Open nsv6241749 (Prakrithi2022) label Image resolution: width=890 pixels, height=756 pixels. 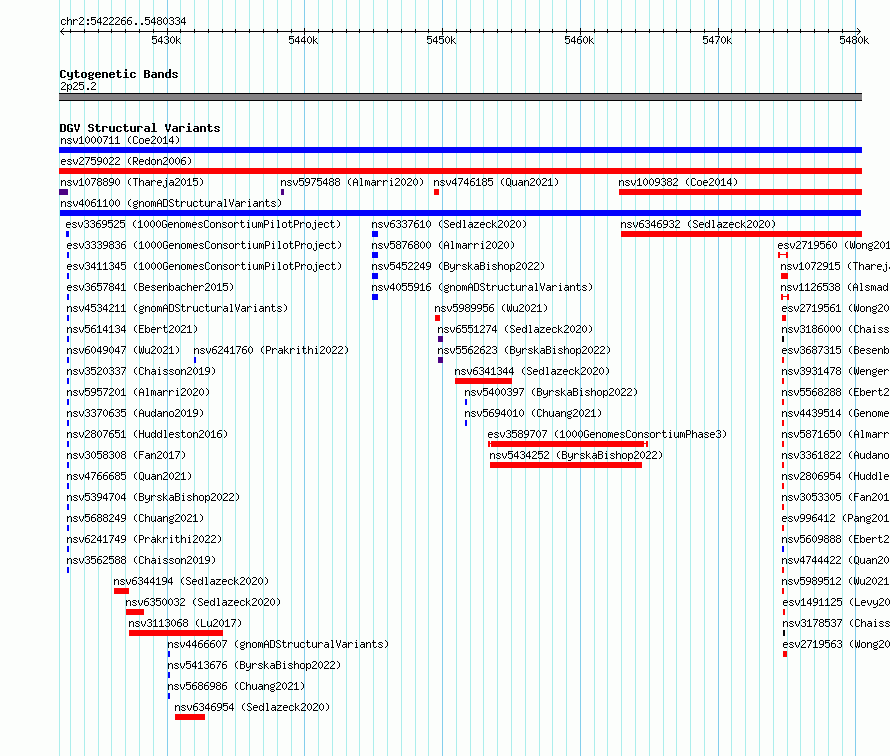click(x=144, y=539)
